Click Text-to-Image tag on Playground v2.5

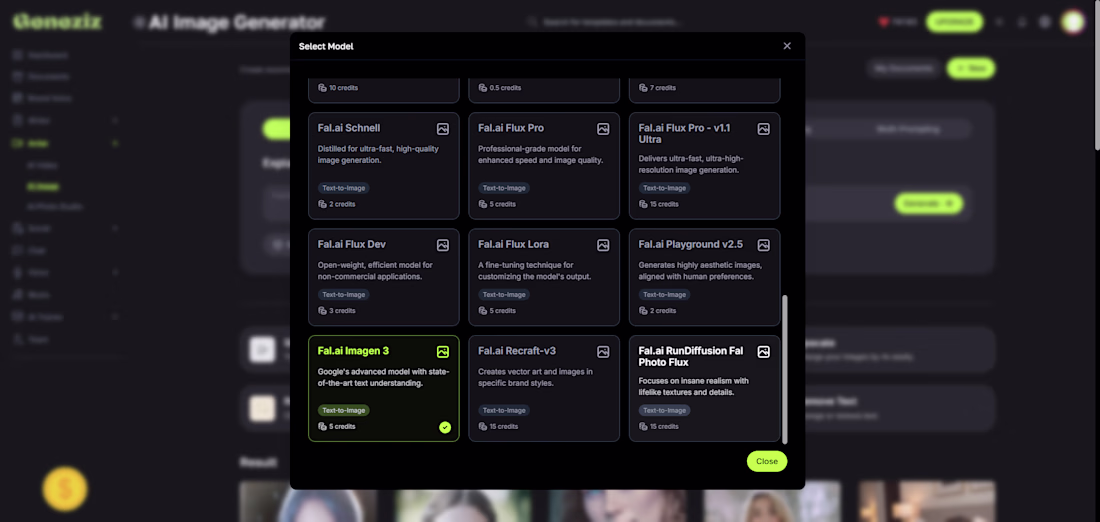(664, 295)
